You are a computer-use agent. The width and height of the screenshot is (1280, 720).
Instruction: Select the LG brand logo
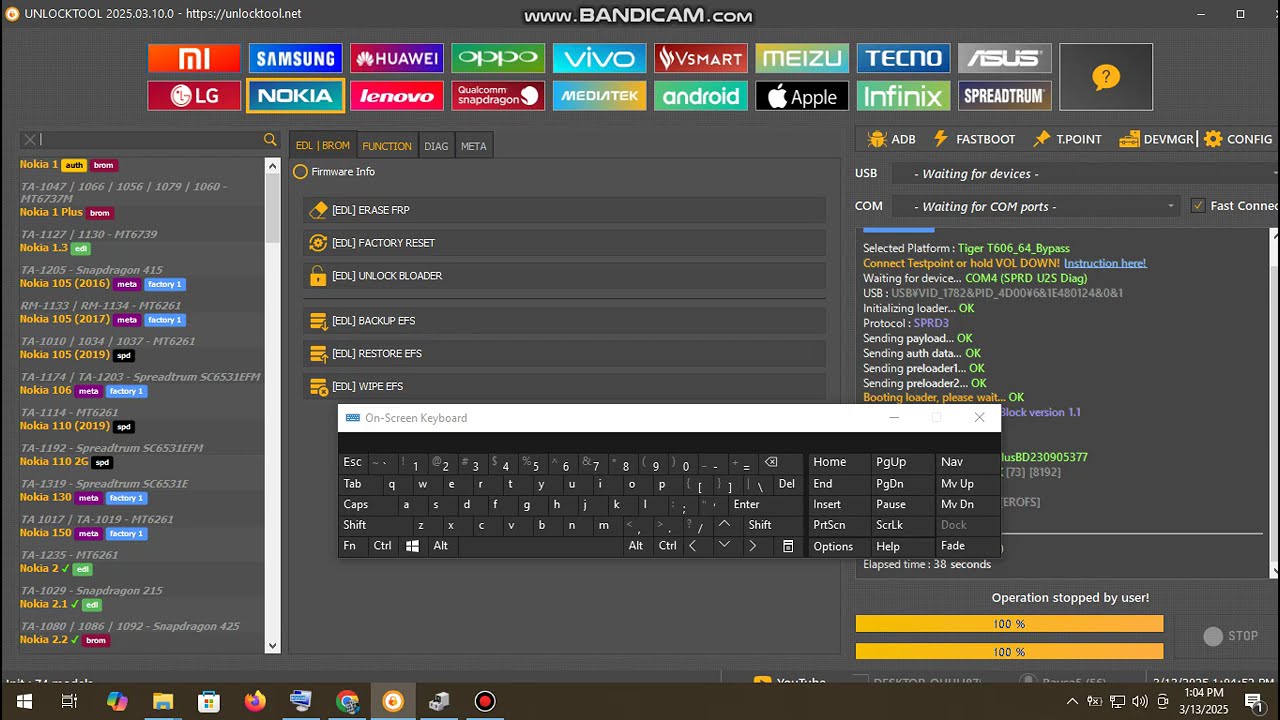click(194, 96)
